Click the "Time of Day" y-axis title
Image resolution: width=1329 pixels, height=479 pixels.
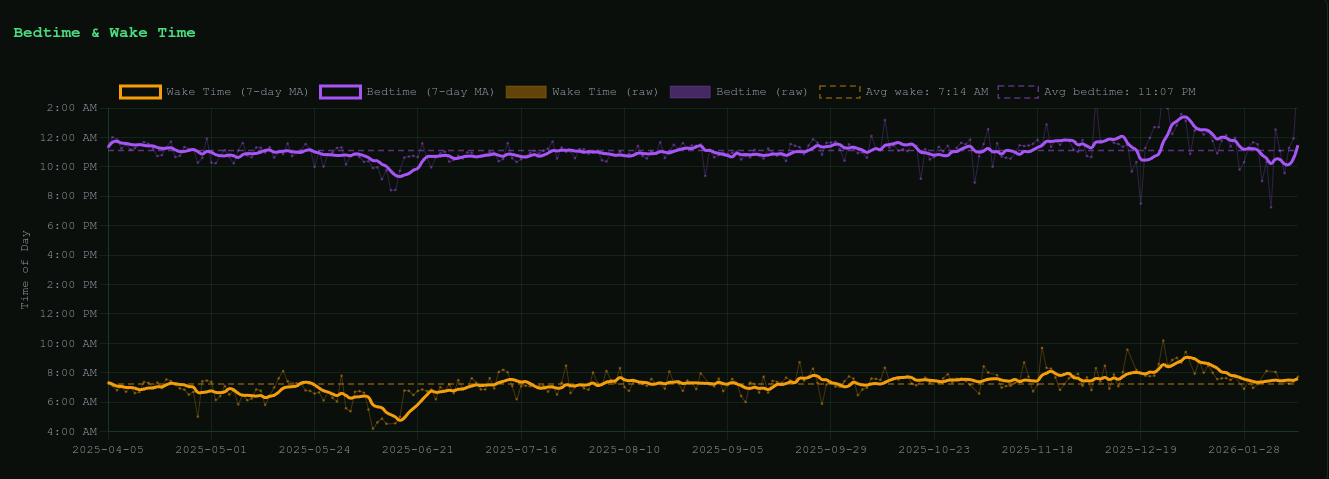(26, 269)
